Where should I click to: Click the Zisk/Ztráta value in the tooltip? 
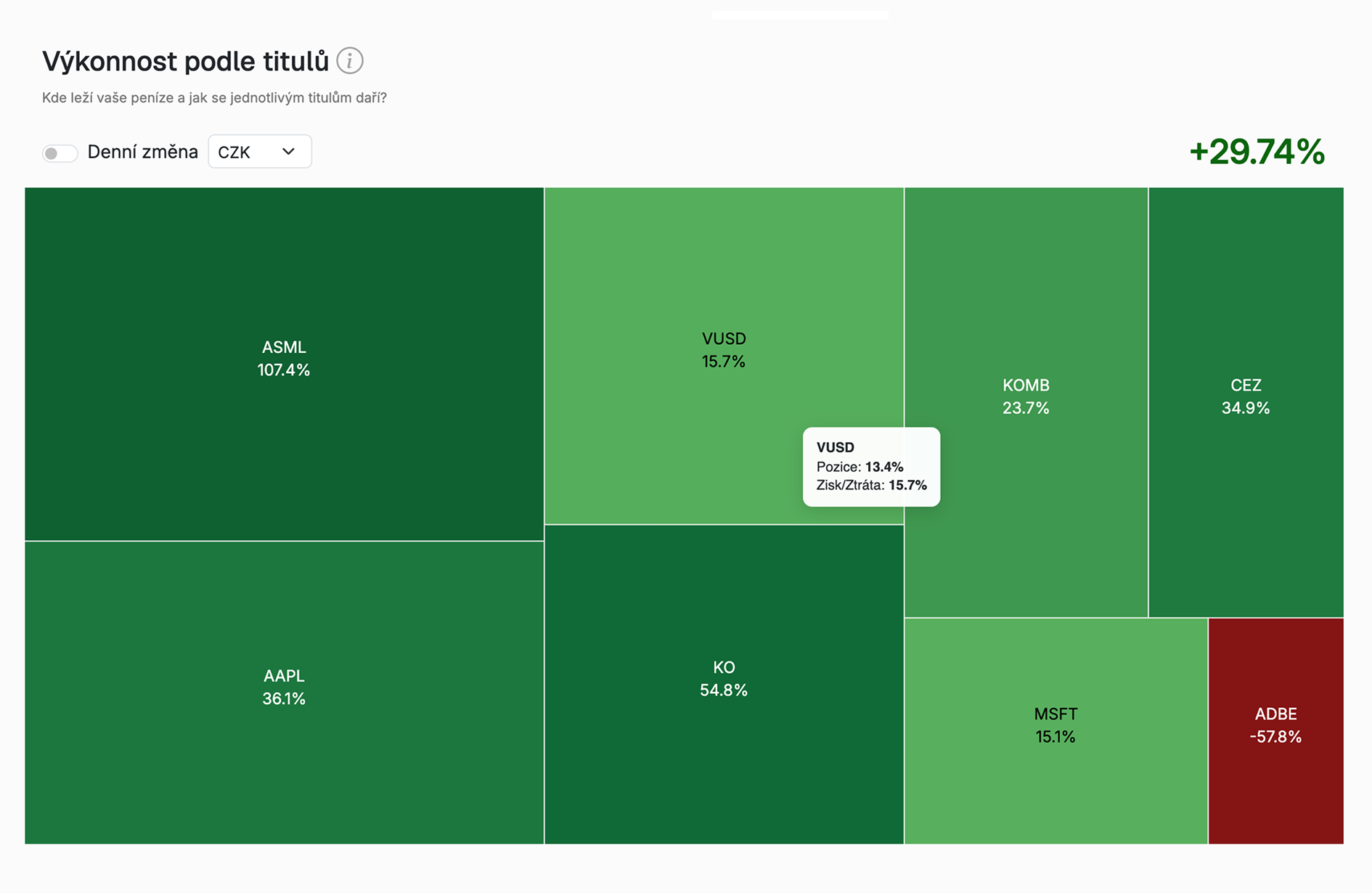[907, 485]
